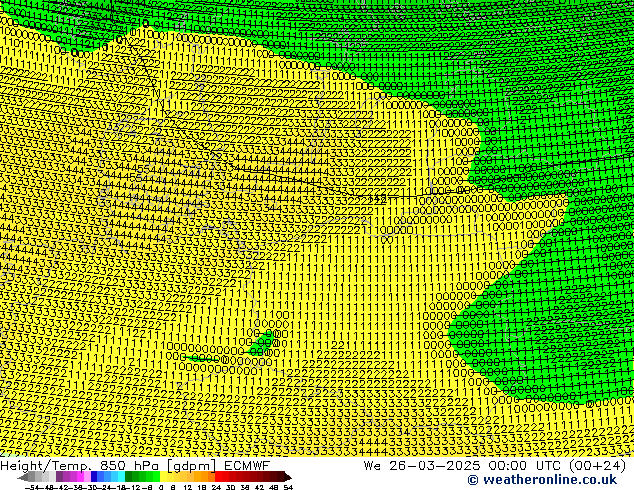Click the gray left arrow end of color scale
The image size is (634, 490).
(23, 477)
